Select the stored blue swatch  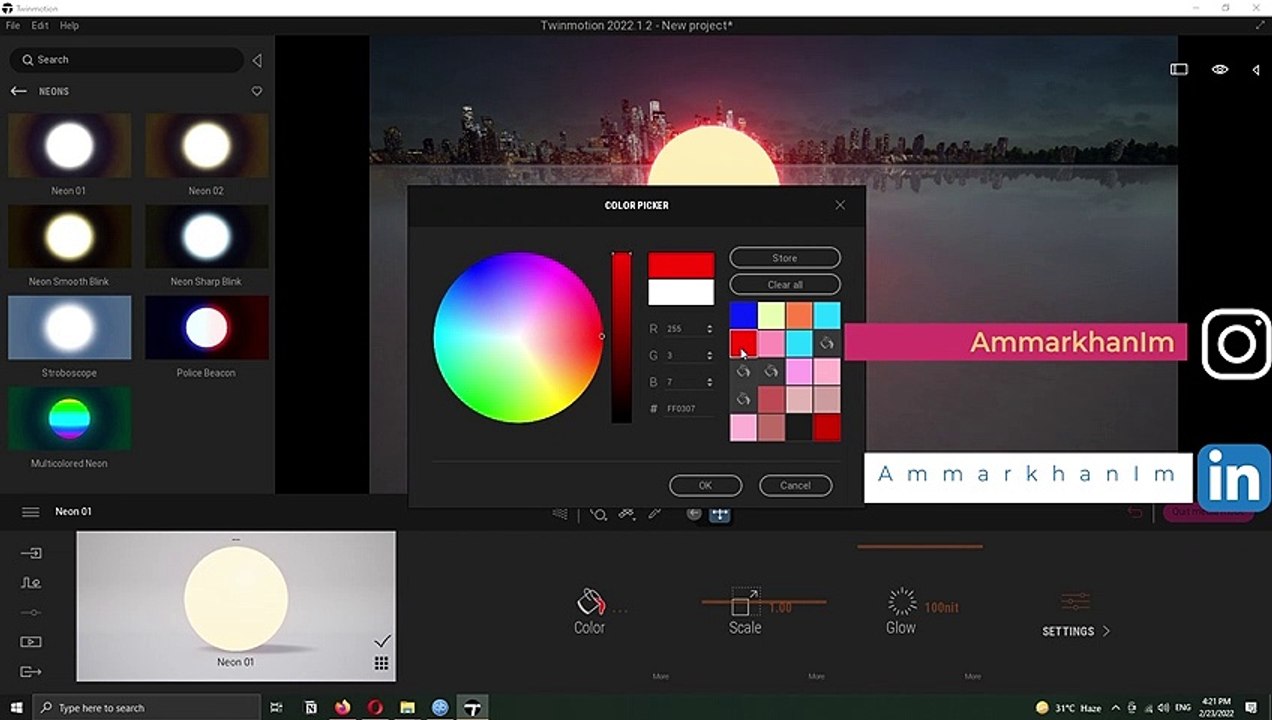point(743,315)
